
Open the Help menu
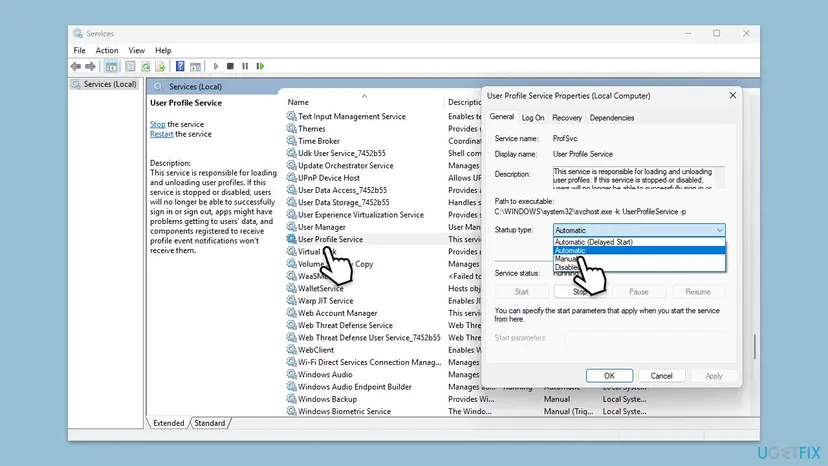point(163,50)
